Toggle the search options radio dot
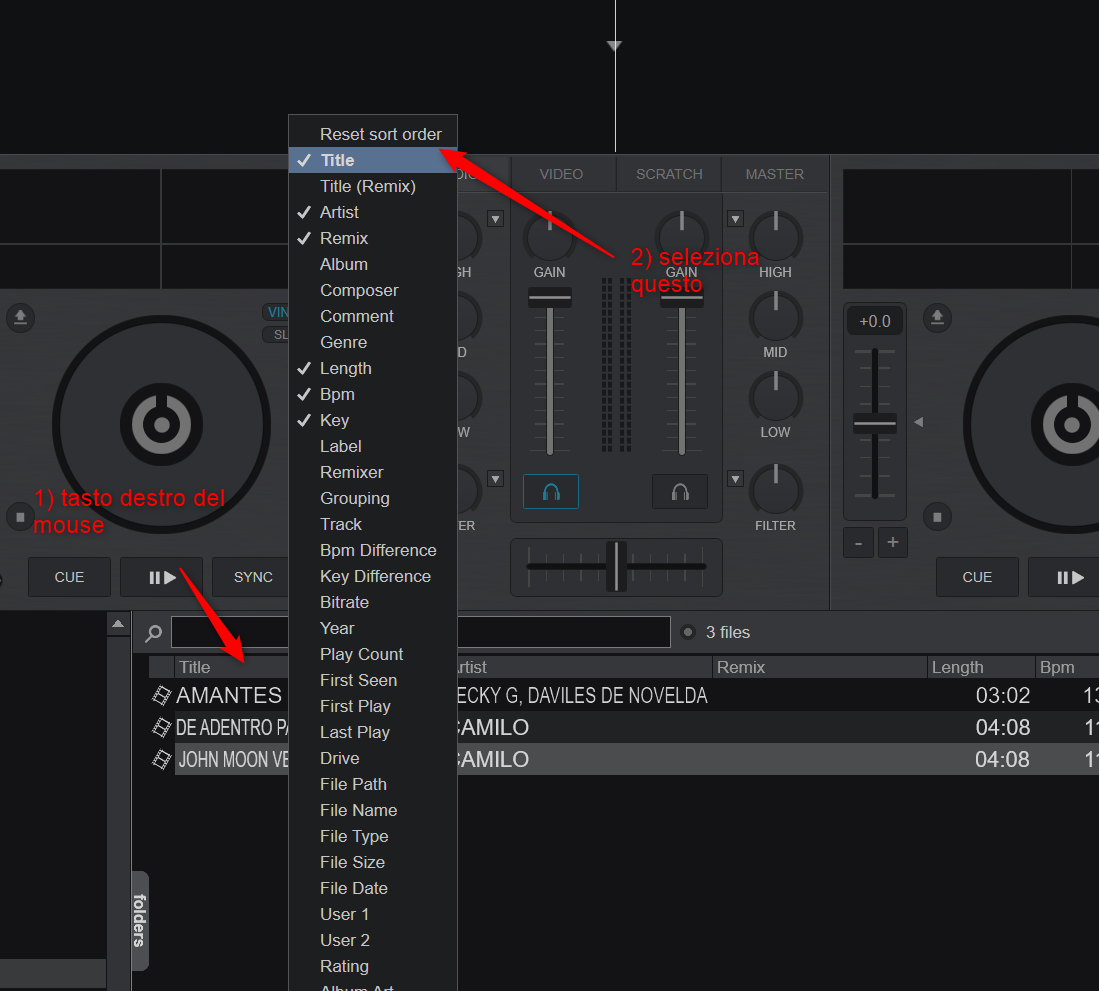Image resolution: width=1099 pixels, height=991 pixels. coord(688,632)
